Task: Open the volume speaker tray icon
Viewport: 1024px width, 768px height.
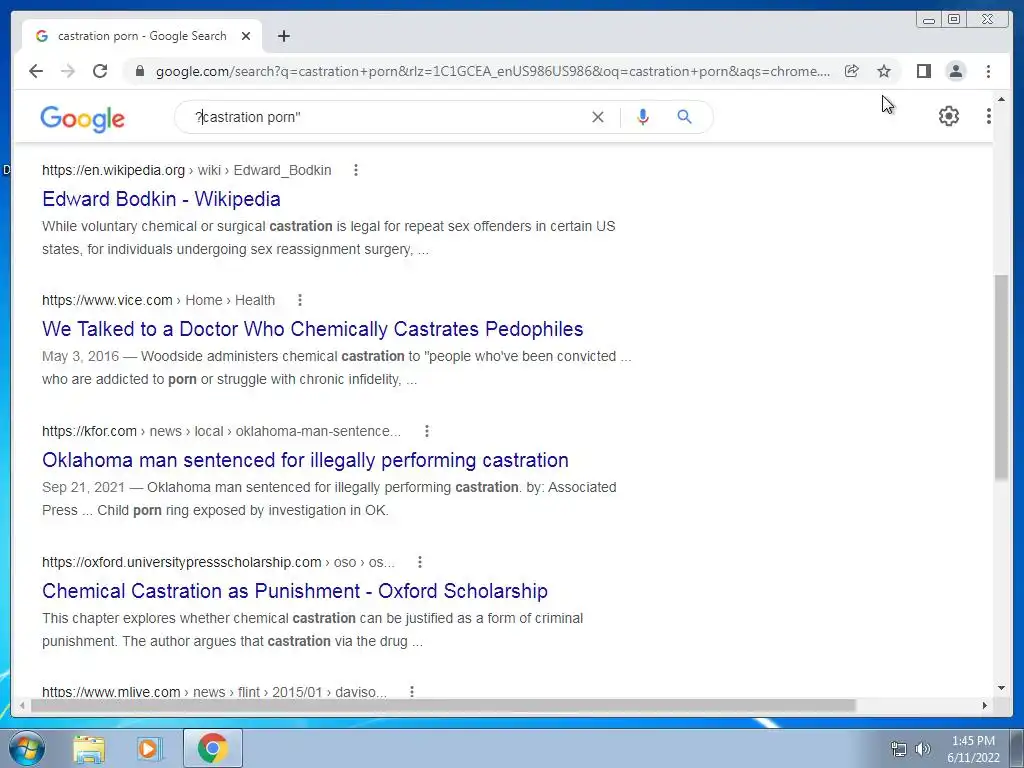Action: point(923,749)
